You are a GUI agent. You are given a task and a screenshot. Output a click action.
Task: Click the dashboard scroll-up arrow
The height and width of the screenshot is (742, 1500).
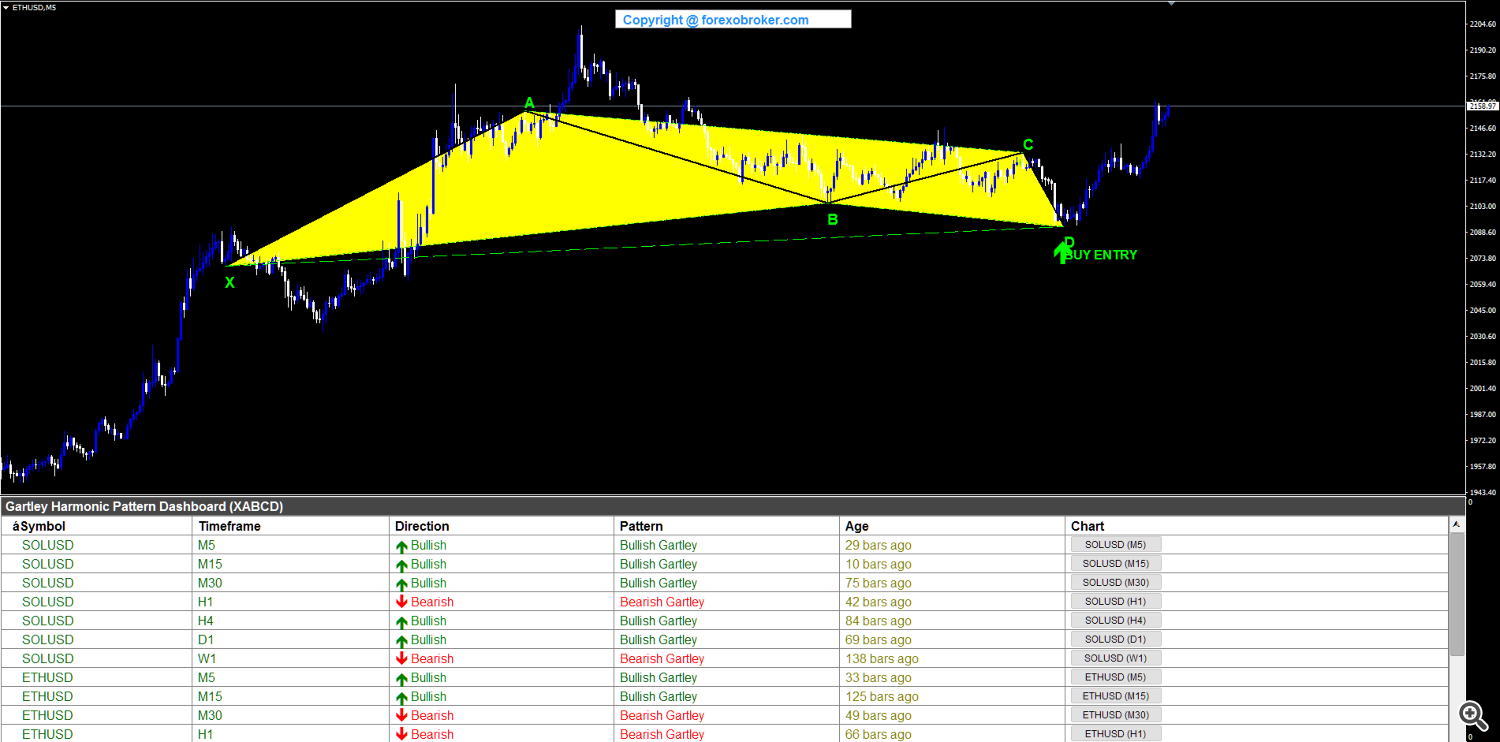tap(1457, 525)
